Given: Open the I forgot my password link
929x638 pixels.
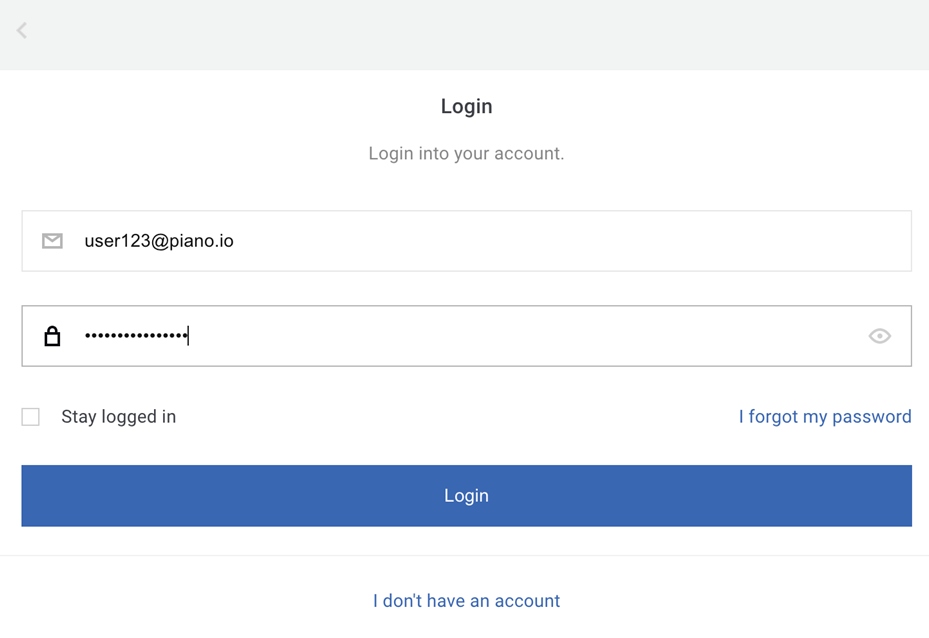Looking at the screenshot, I should [825, 416].
